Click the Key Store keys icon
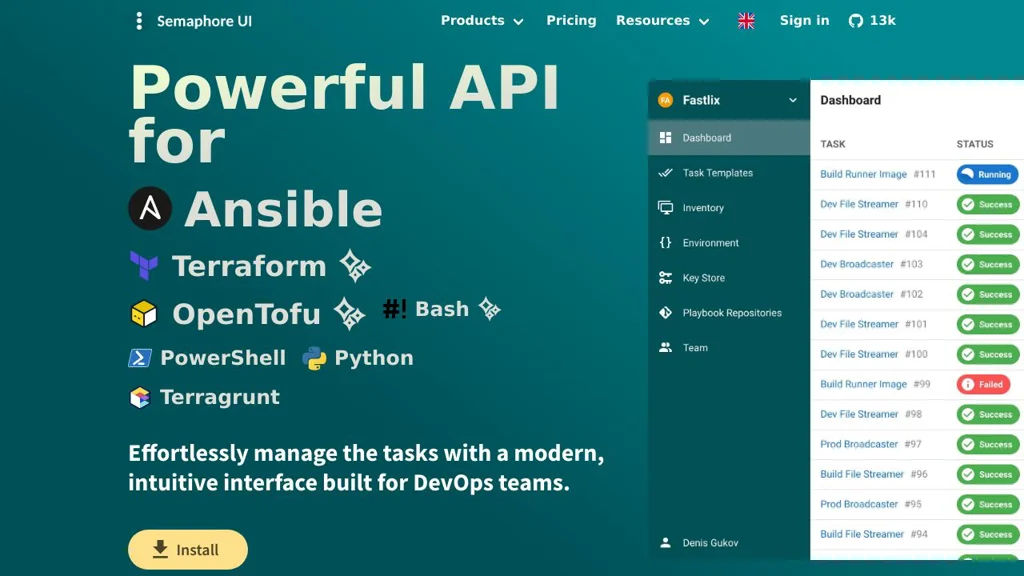The image size is (1024, 576). coord(665,278)
